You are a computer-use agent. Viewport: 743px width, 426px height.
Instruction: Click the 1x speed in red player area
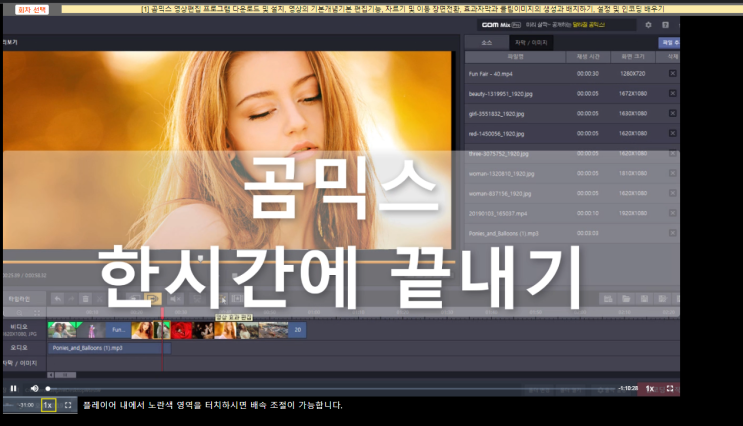pos(650,389)
